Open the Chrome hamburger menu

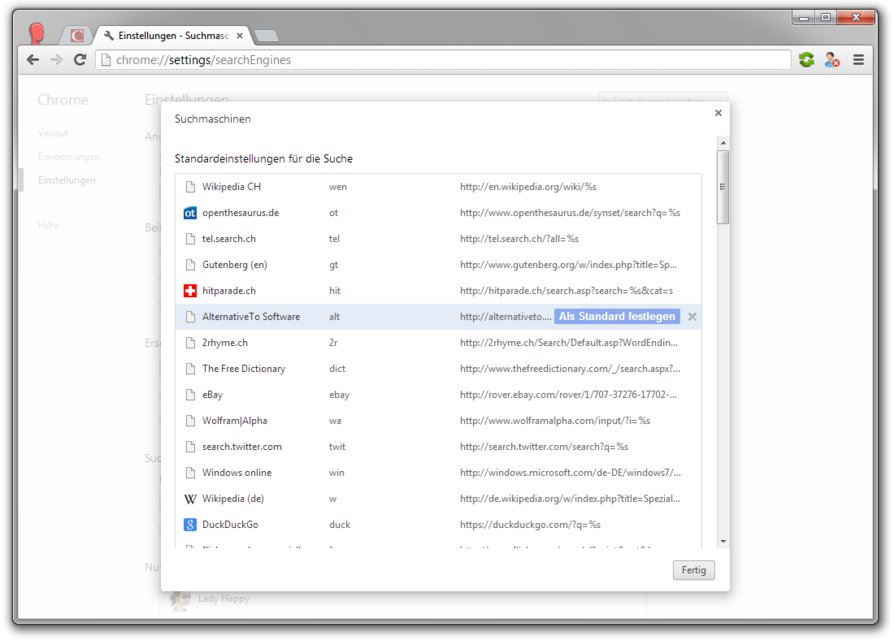pyautogui.click(x=858, y=60)
